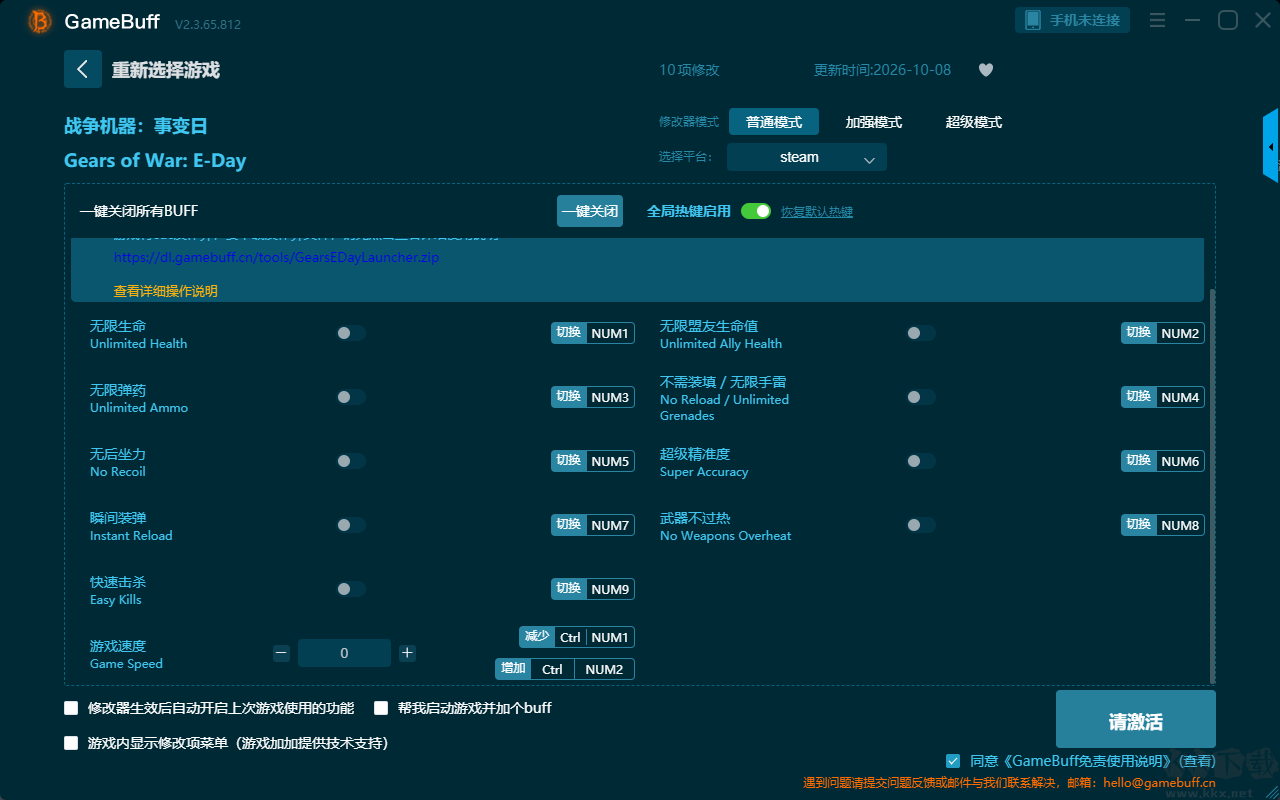Click (查看) next to disclaimer agreement
The image size is (1280, 800).
(1198, 761)
